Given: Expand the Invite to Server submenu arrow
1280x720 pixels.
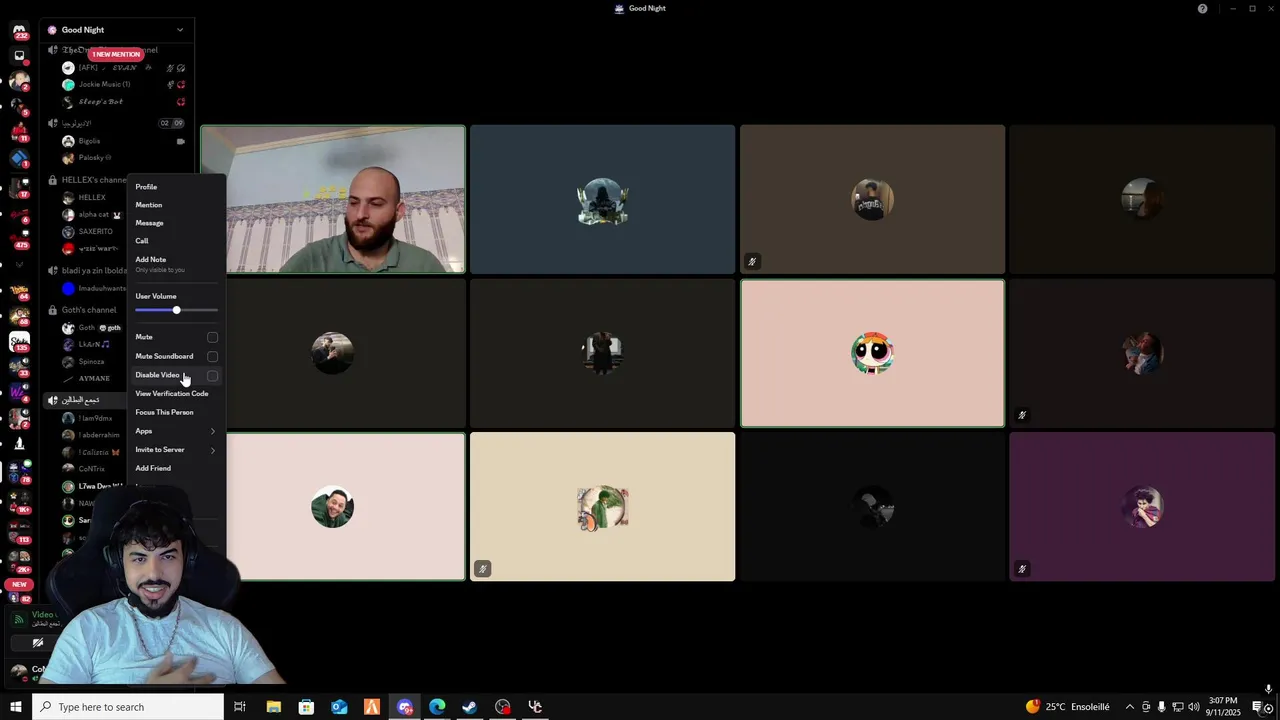Looking at the screenshot, I should click(212, 450).
